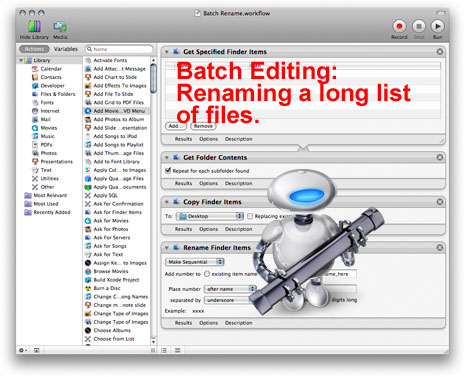Open Description of Copy Finder Items
The width and height of the screenshot is (465, 377).
239,229
